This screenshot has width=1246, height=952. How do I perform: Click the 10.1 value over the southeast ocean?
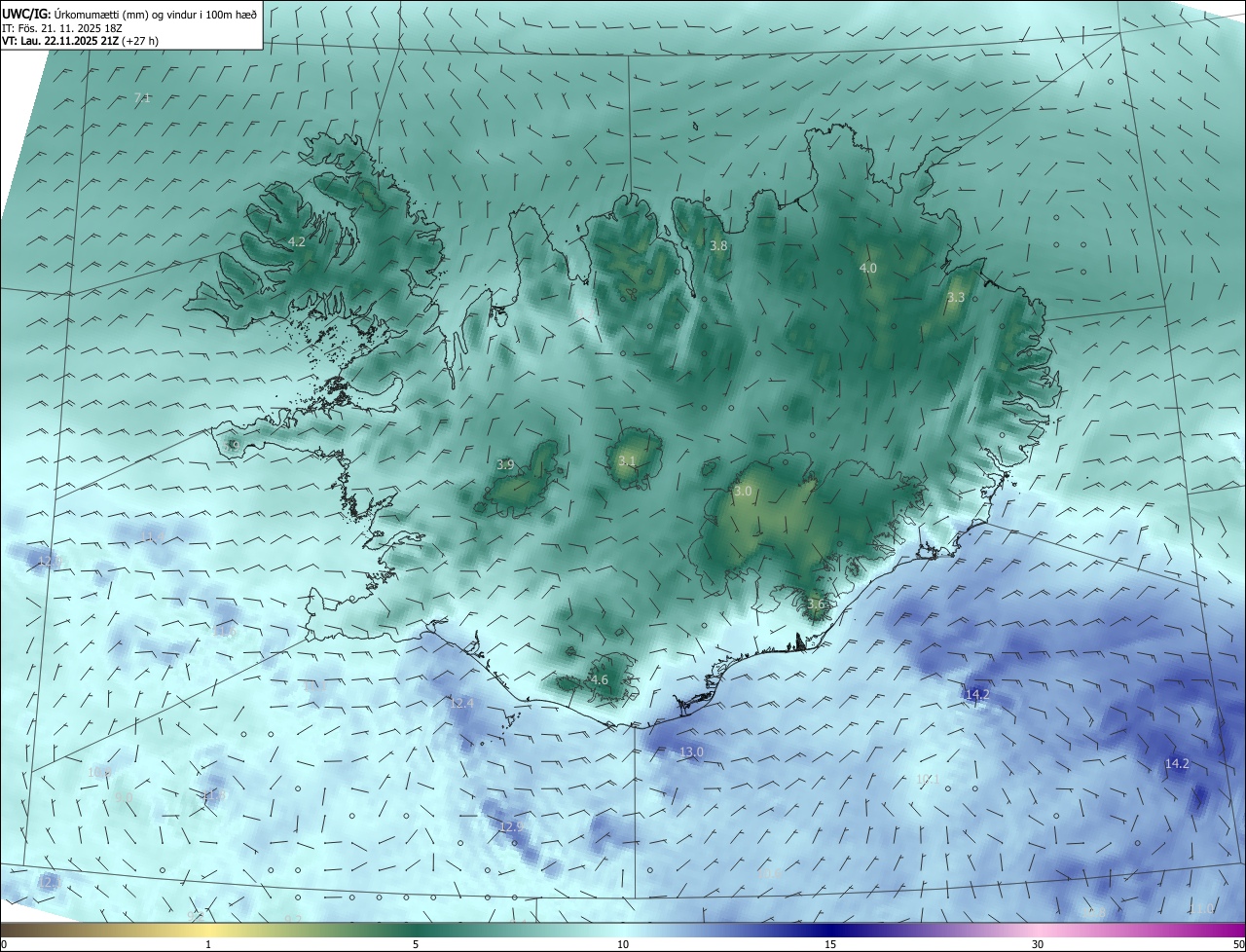pyautogui.click(x=928, y=779)
